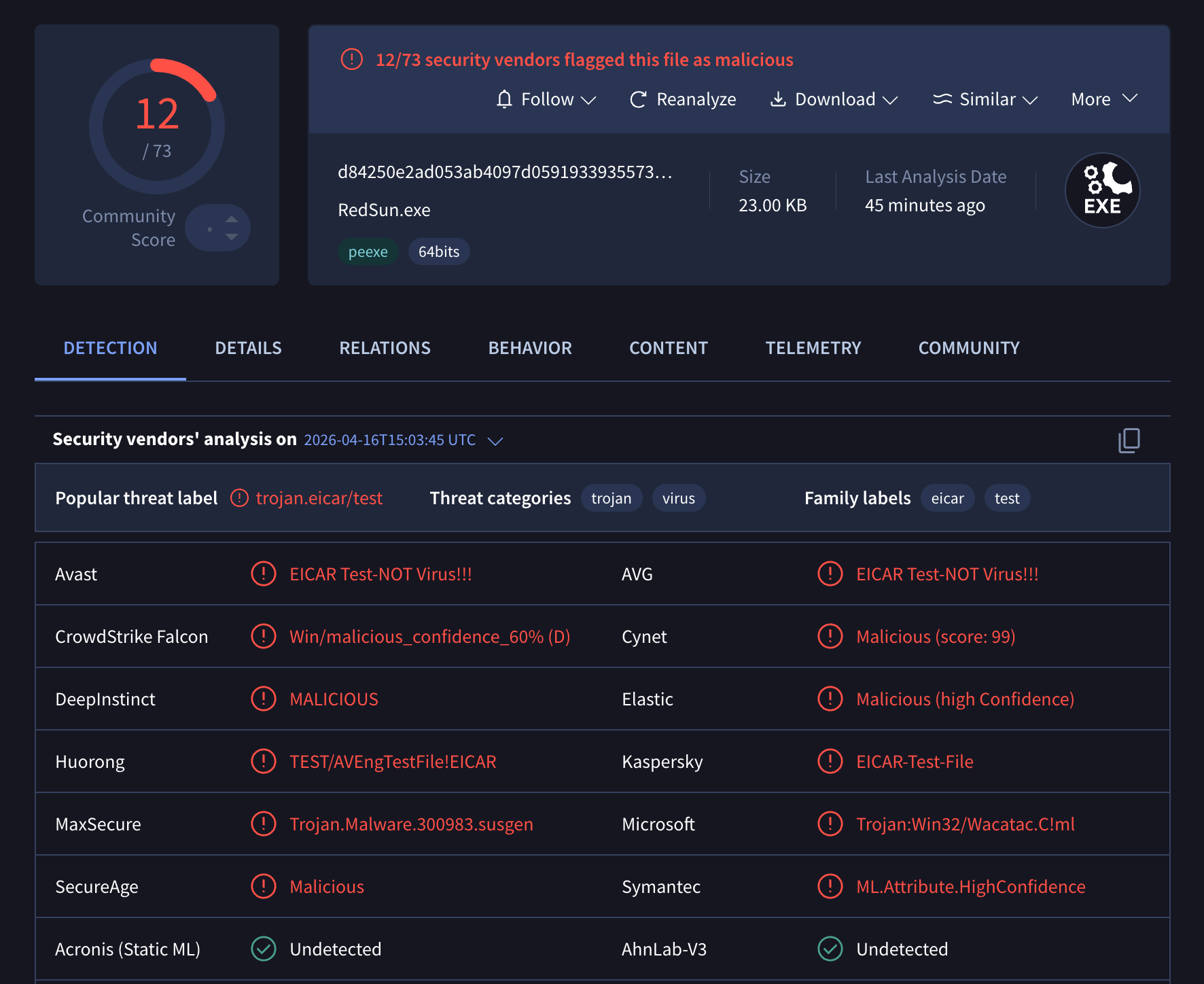Click the Reanalyze refresh icon

638,100
